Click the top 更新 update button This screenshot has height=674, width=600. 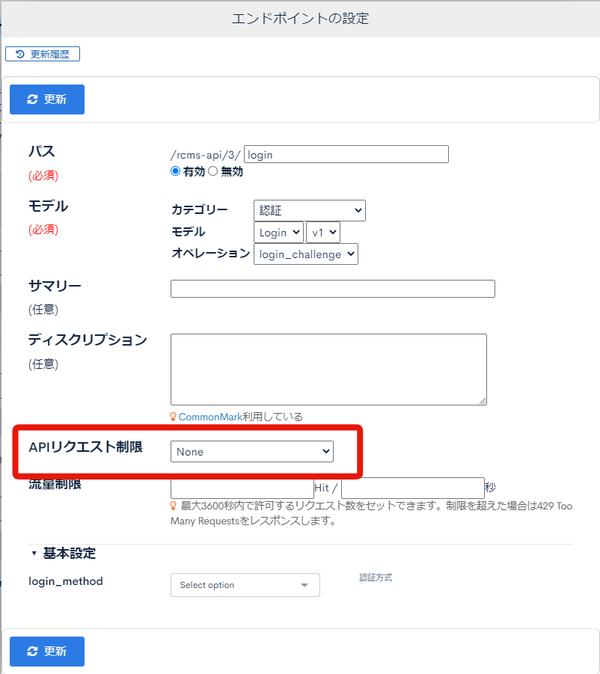coord(47,99)
